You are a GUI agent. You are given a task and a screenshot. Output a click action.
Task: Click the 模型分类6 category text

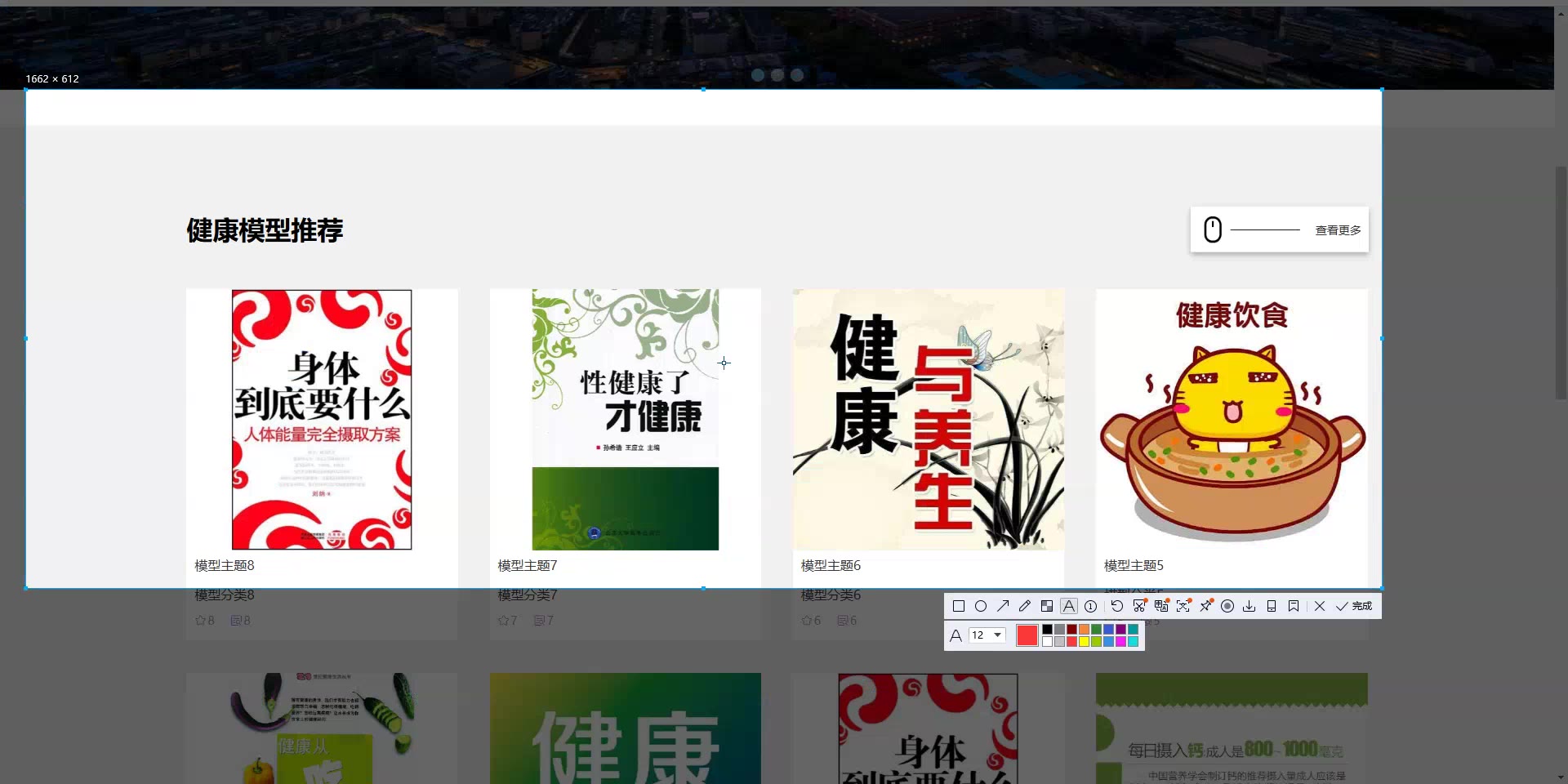pyautogui.click(x=831, y=595)
